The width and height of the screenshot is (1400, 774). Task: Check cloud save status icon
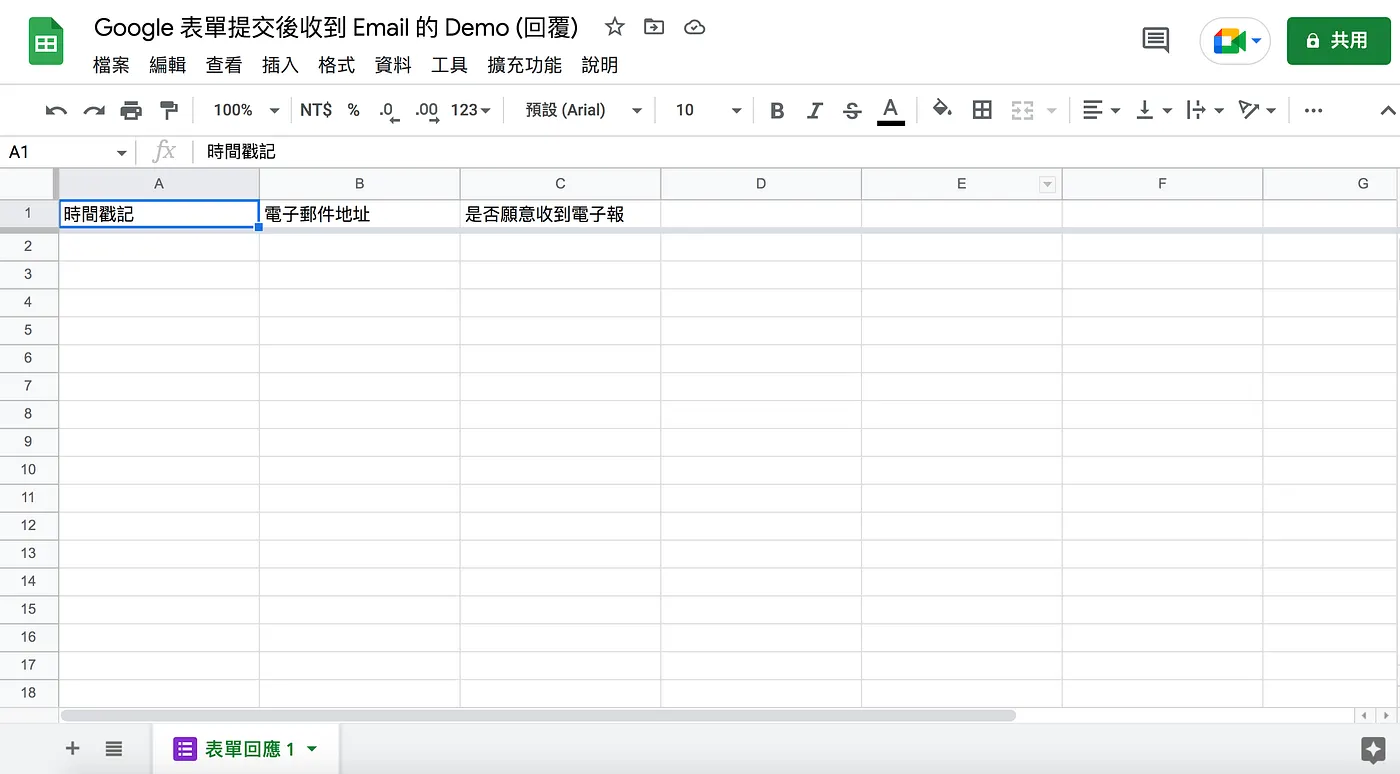click(694, 27)
